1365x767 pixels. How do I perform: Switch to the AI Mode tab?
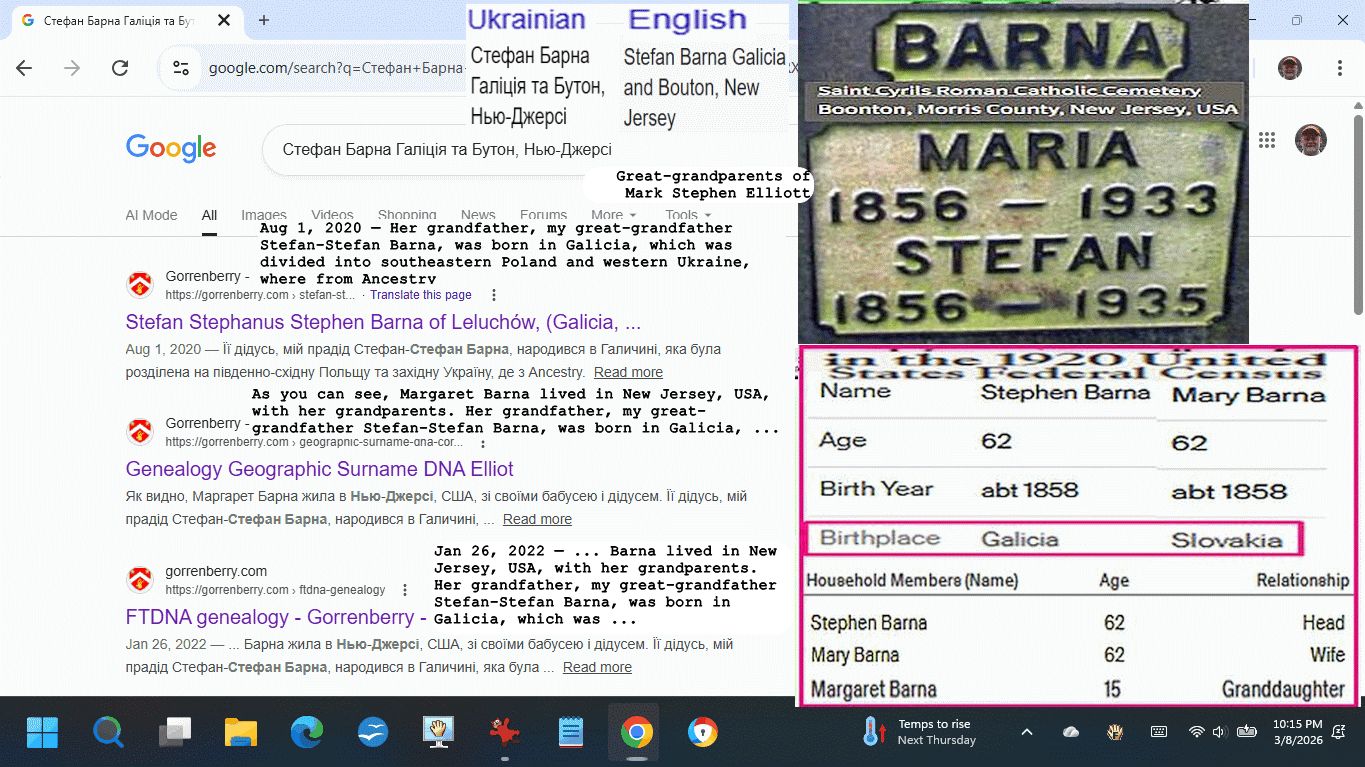pyautogui.click(x=151, y=215)
